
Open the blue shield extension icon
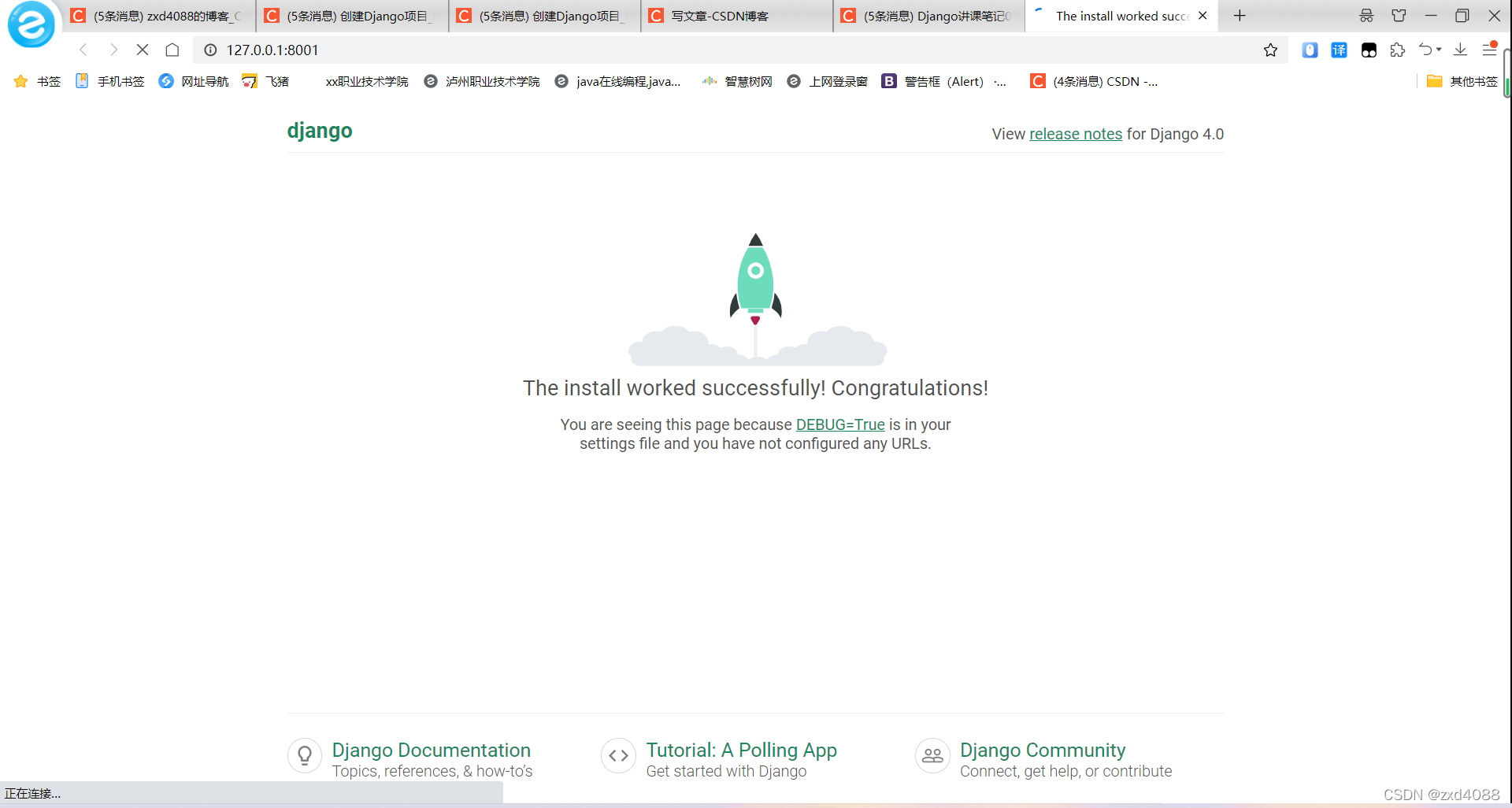coord(1310,50)
